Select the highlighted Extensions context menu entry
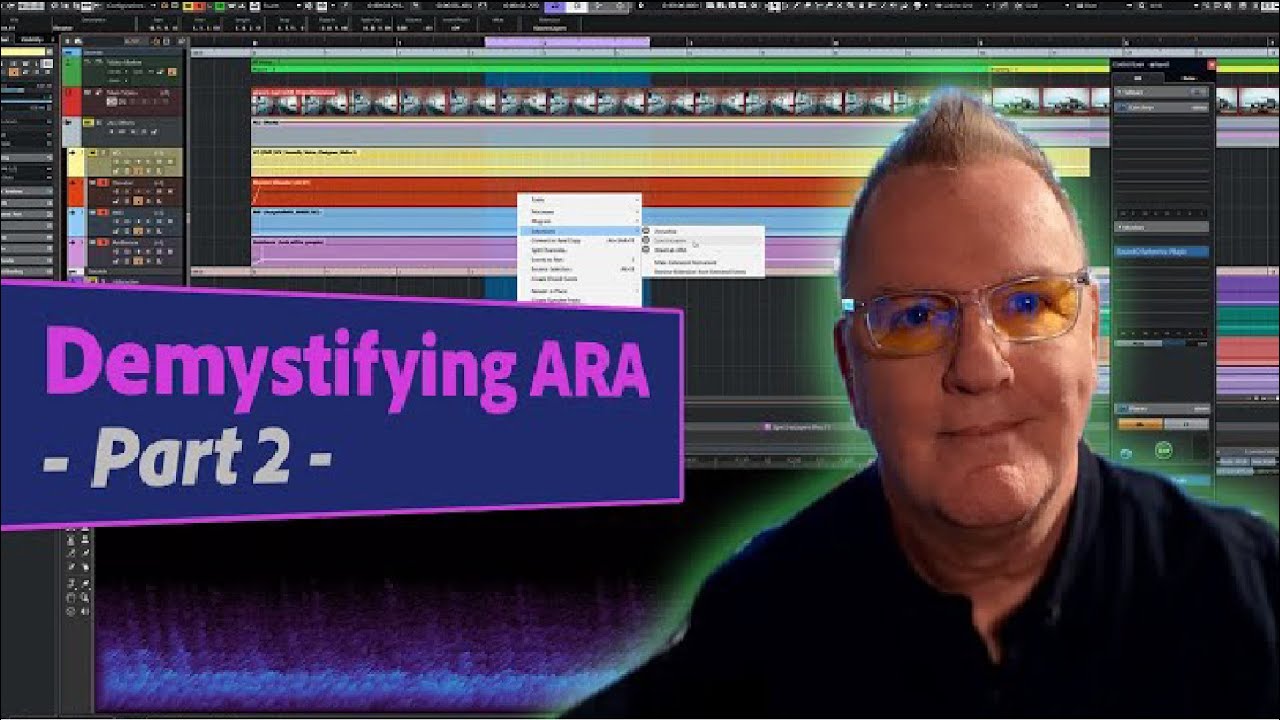The image size is (1280, 720). (x=579, y=231)
